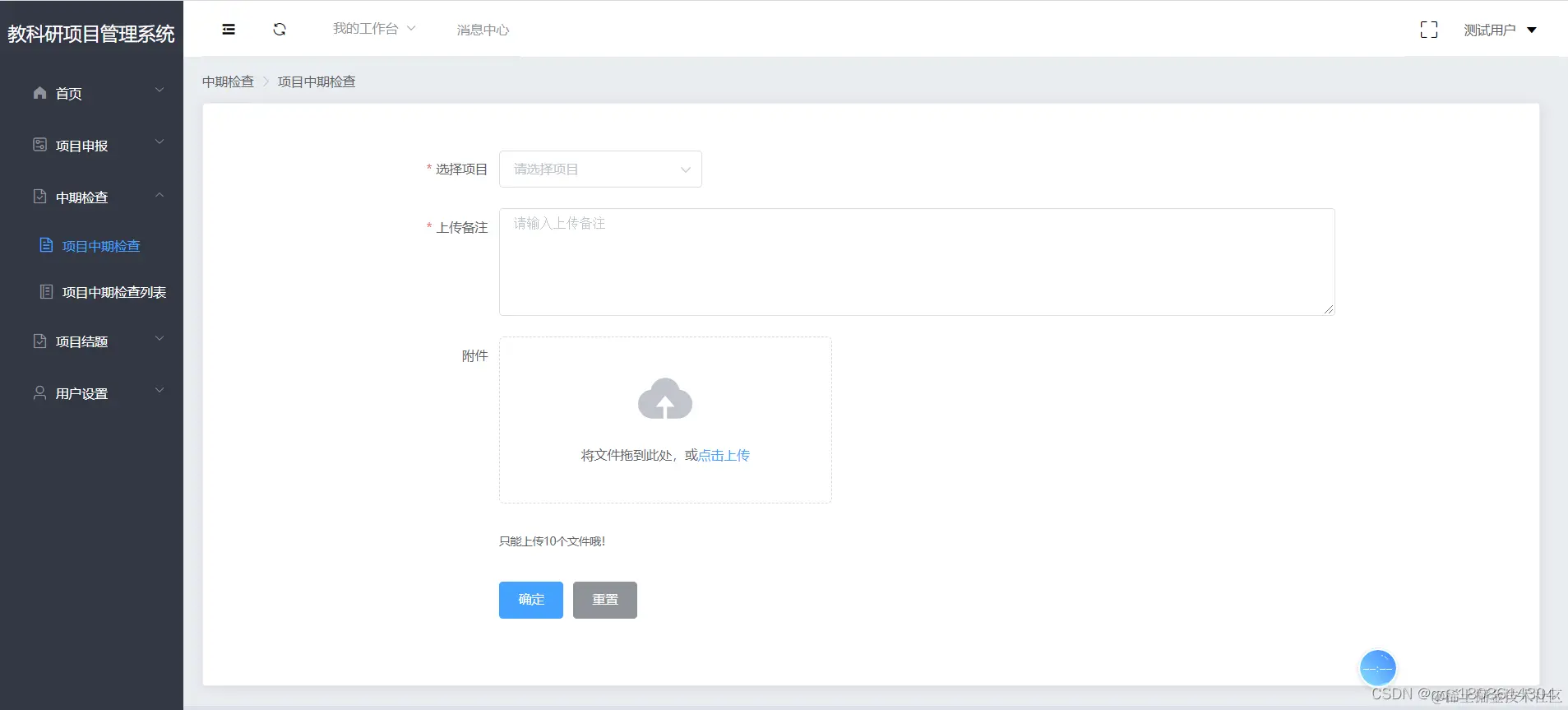Click 项目中期检查 in the breadcrumb

(317, 81)
